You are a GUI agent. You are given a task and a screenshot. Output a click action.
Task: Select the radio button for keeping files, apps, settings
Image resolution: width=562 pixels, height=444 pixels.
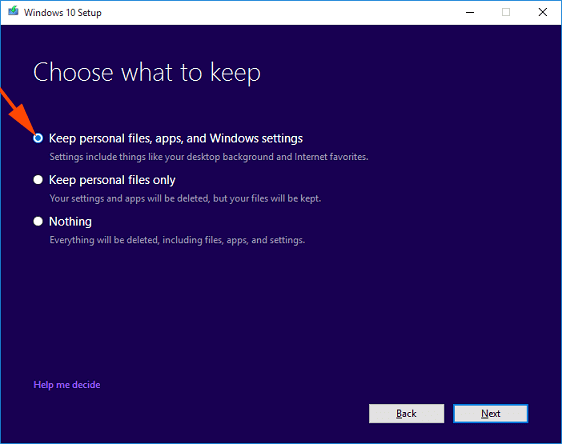tap(38, 138)
